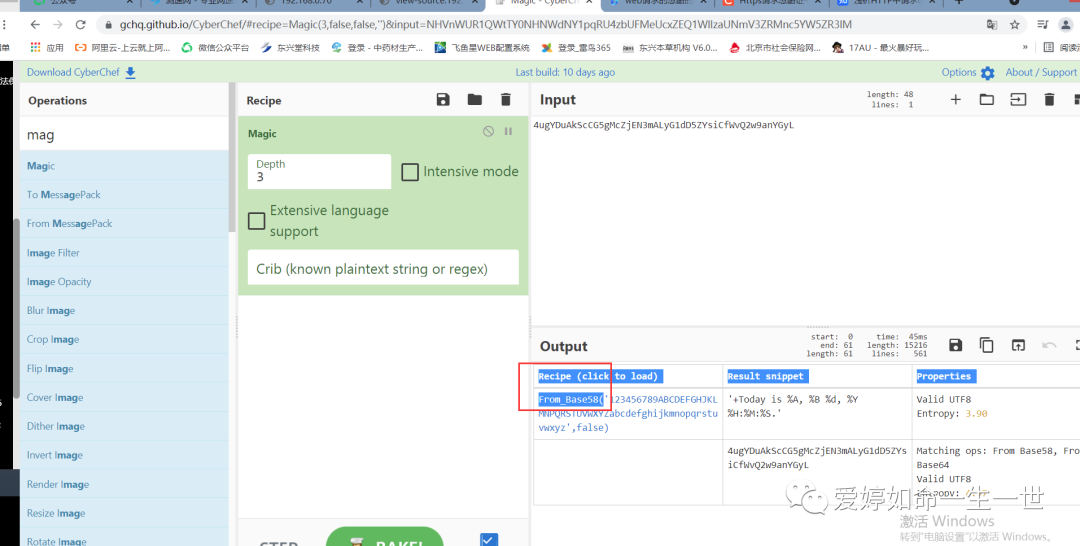Open 北京市社会保险网 bookmark

[775, 48]
